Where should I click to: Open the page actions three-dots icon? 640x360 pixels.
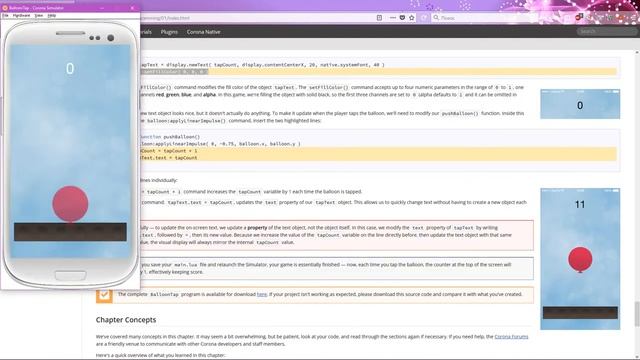click(x=392, y=18)
